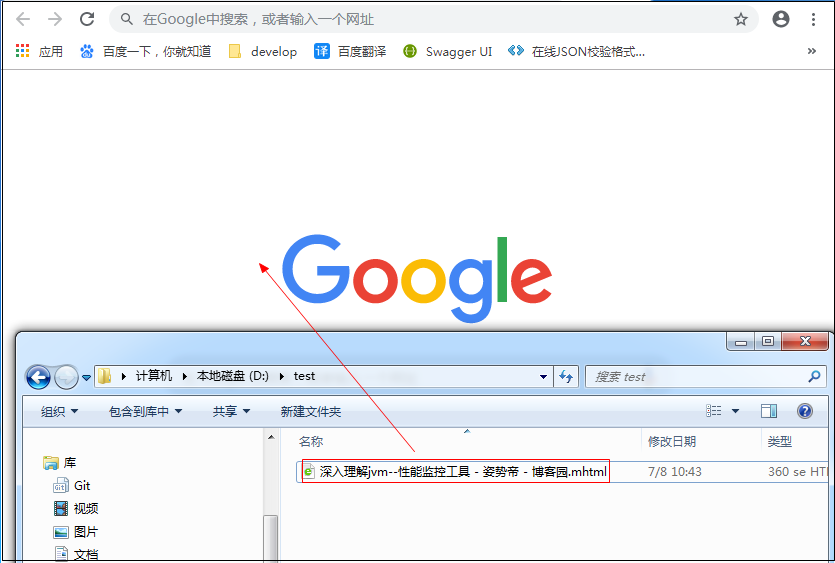Select the 图片 library in the sidebar
Viewport: 835px width, 563px height.
[76, 532]
